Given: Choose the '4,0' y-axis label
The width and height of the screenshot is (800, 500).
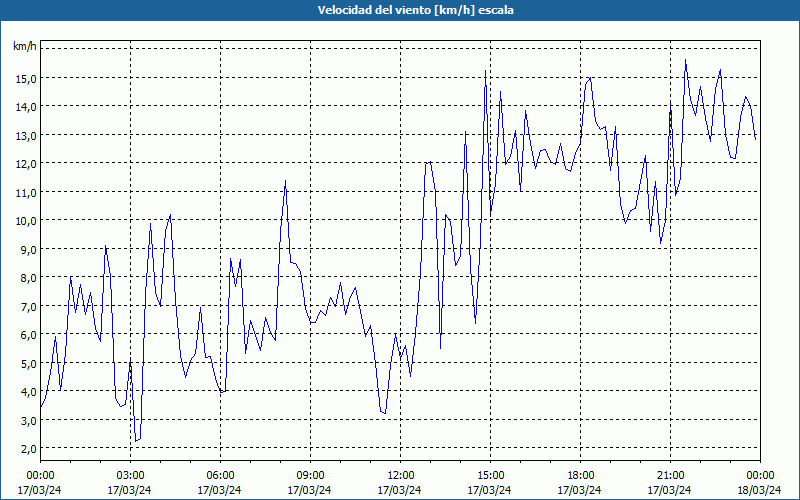Looking at the screenshot, I should point(28,392).
